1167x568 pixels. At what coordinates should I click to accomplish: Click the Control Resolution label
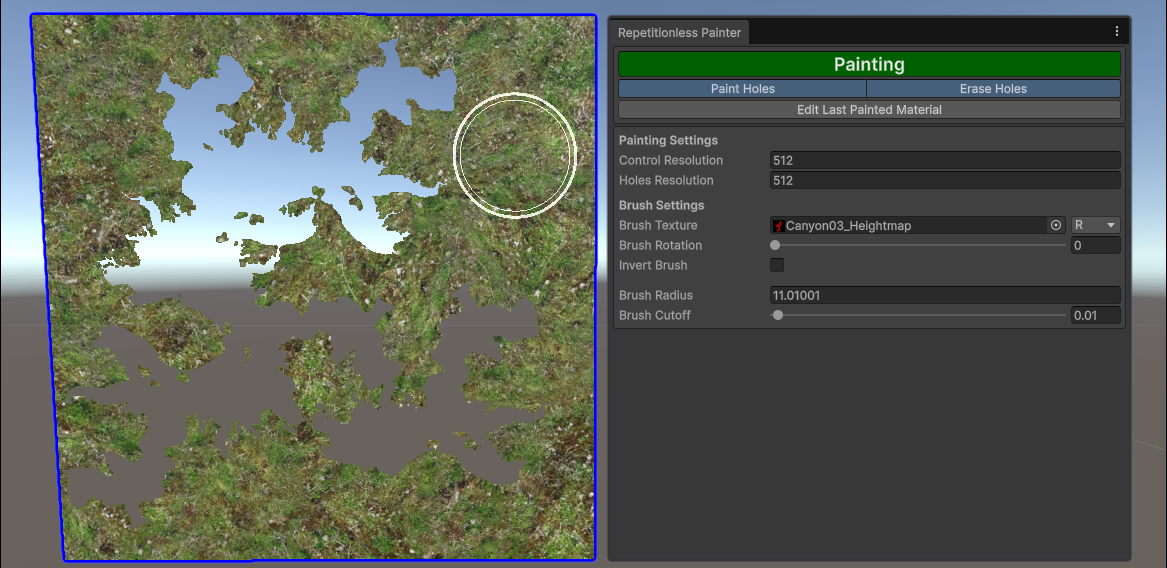pos(671,160)
